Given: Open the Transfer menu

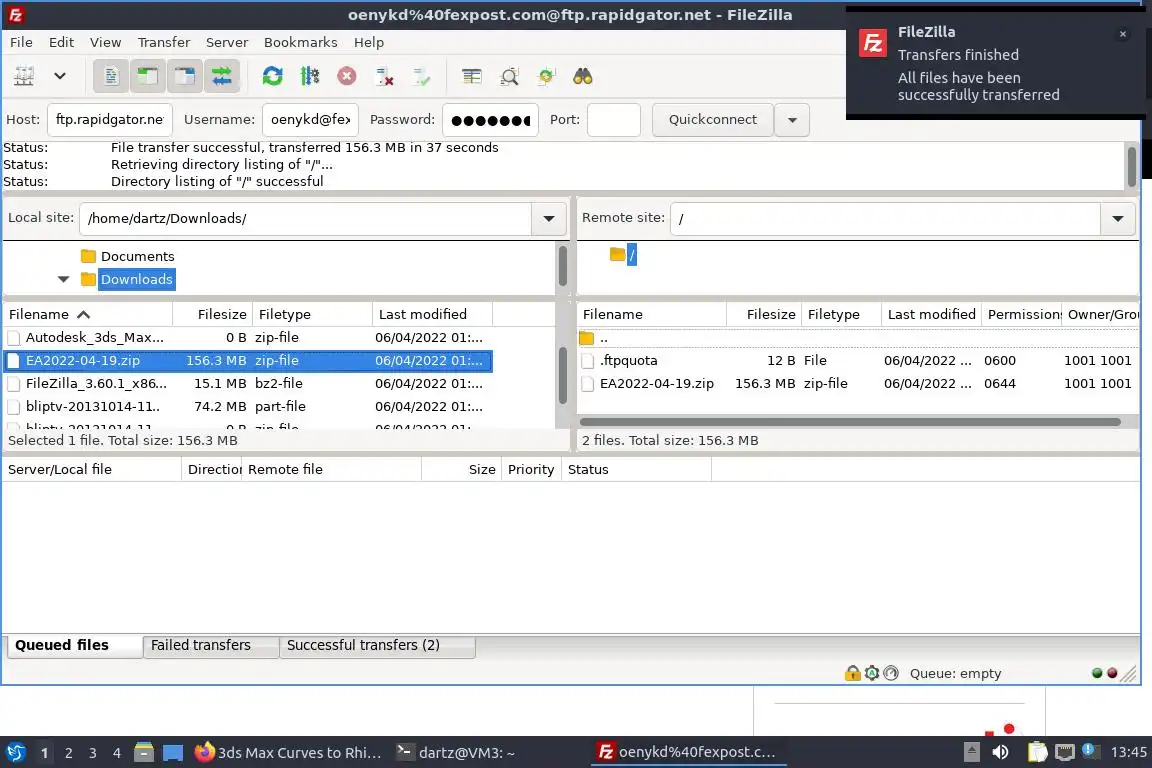Looking at the screenshot, I should click(x=164, y=43).
